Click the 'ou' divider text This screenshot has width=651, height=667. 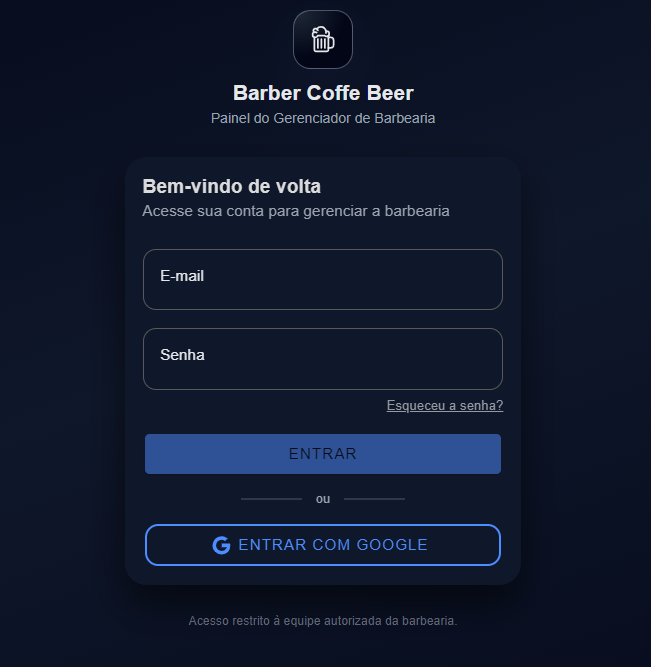(322, 499)
